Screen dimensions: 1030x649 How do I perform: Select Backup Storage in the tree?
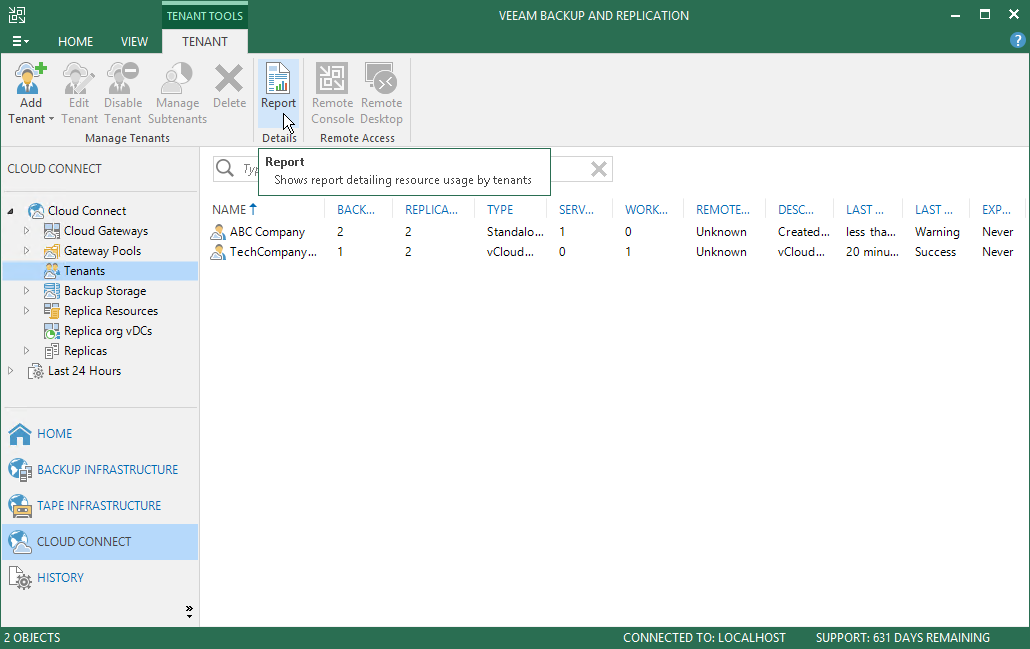pos(105,291)
